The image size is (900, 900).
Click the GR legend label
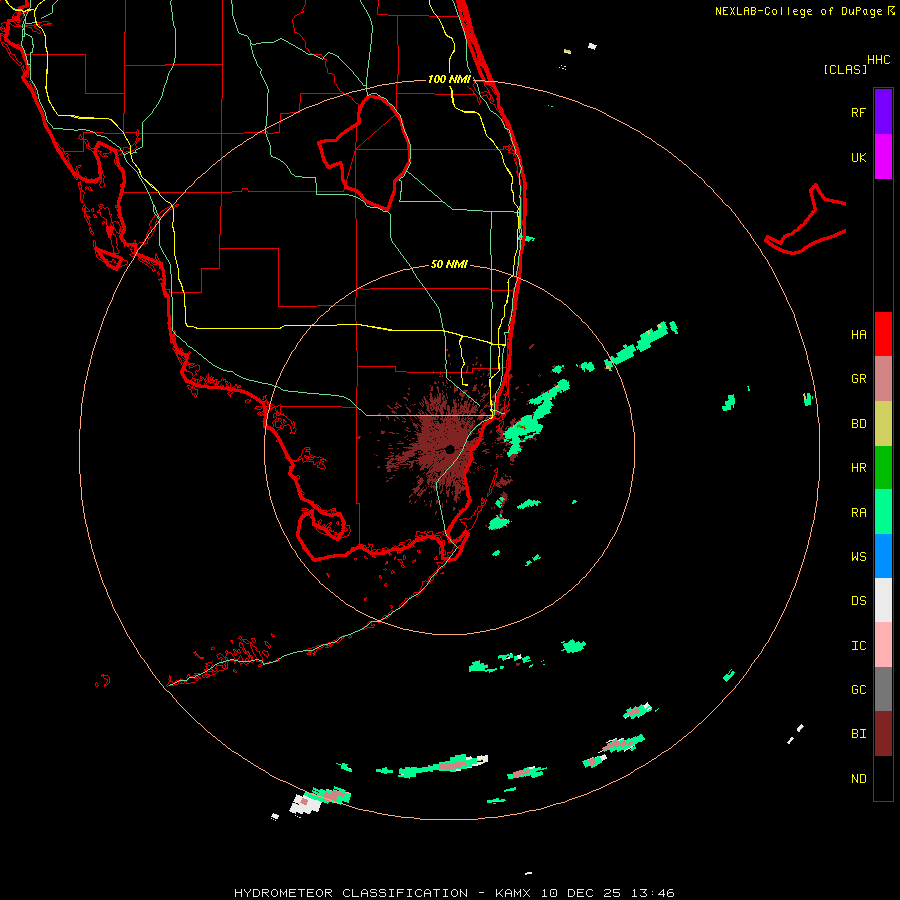[x=858, y=379]
